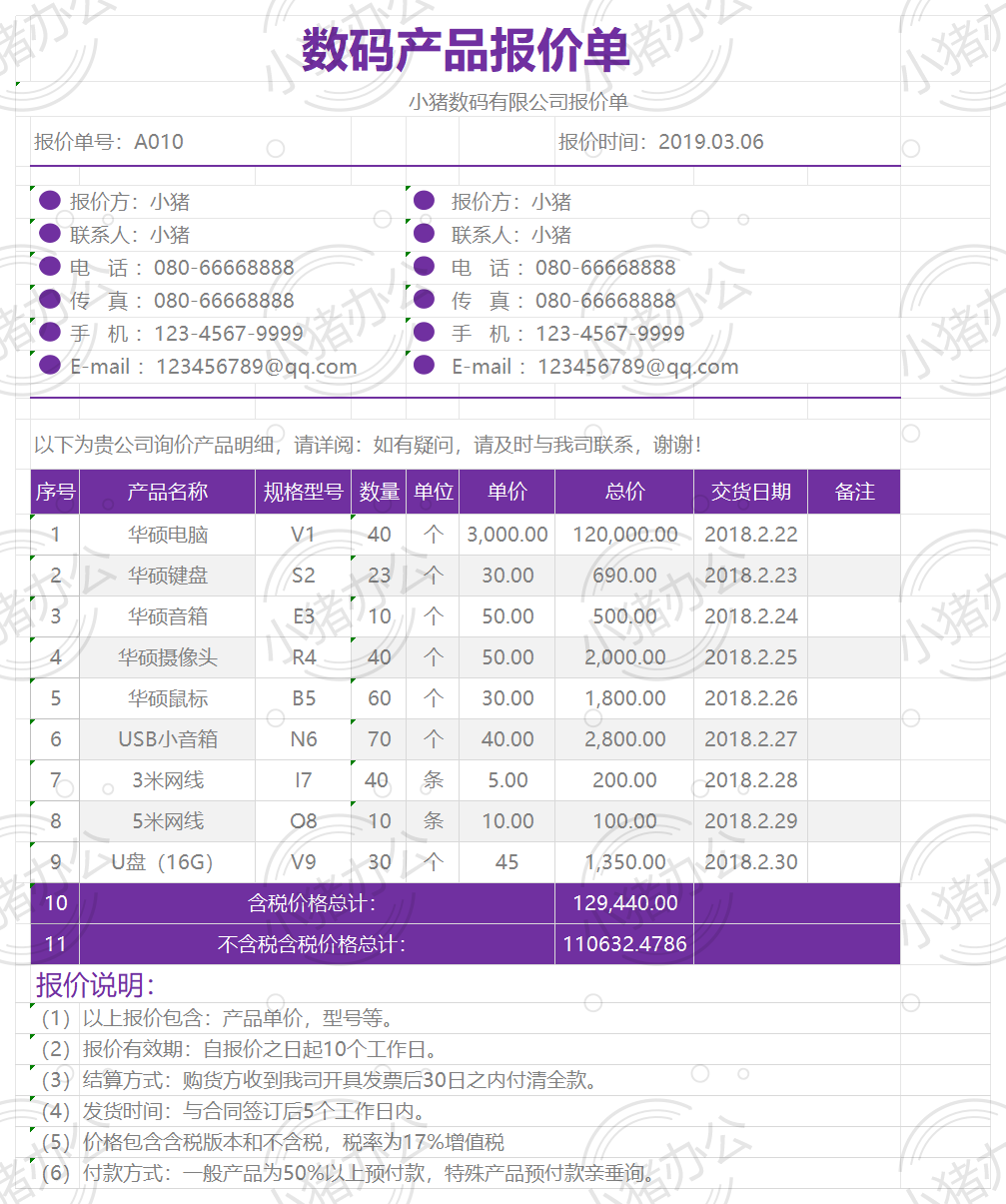Click the cell 报价单号: A010
Viewport: 1006px width, 1204px height.
[x=109, y=142]
